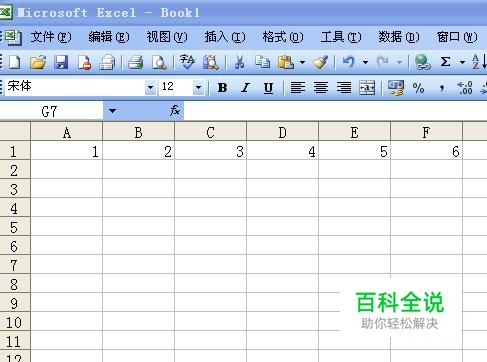Open Print Preview with magnifier page icon
This screenshot has width=487, height=362.
(x=159, y=62)
